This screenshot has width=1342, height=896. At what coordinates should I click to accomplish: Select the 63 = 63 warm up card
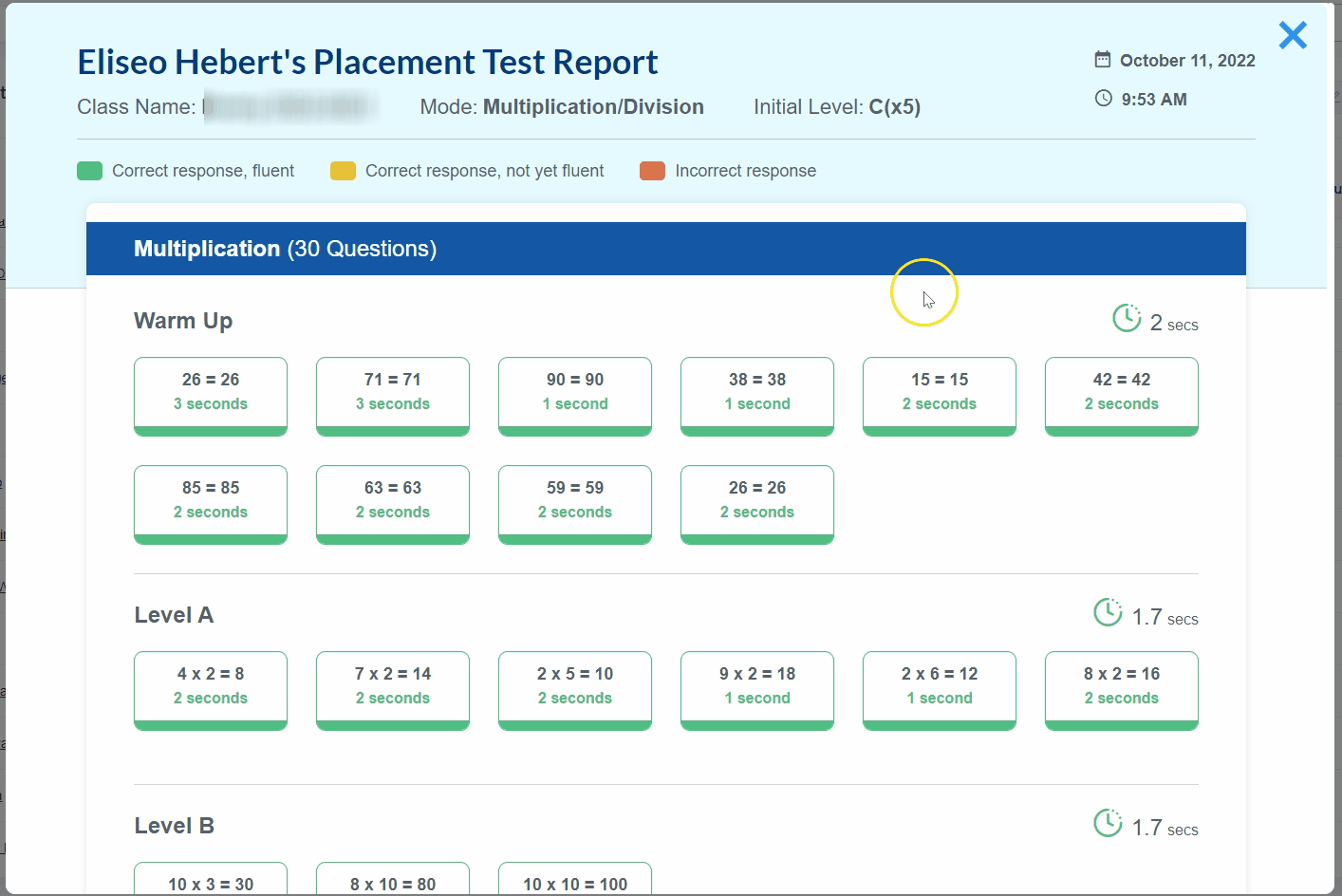[x=393, y=505]
